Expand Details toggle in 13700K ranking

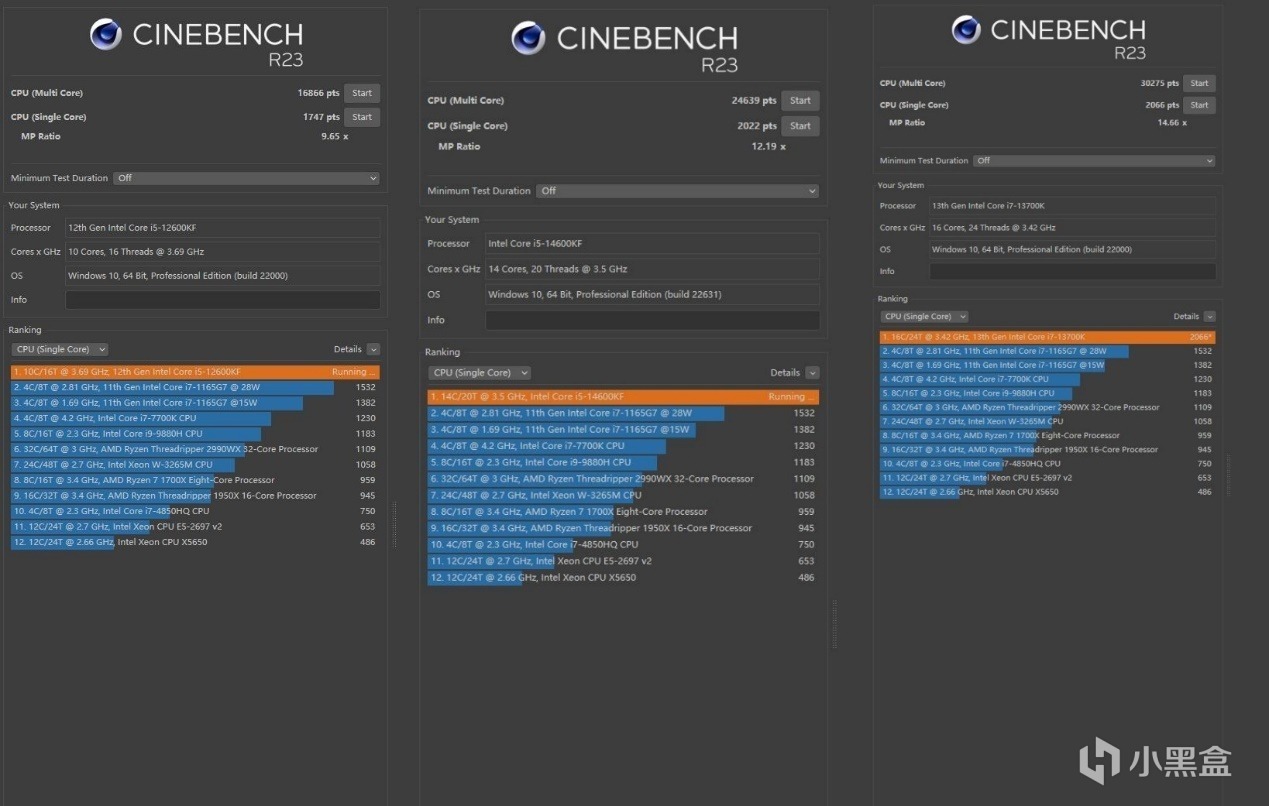[1210, 316]
